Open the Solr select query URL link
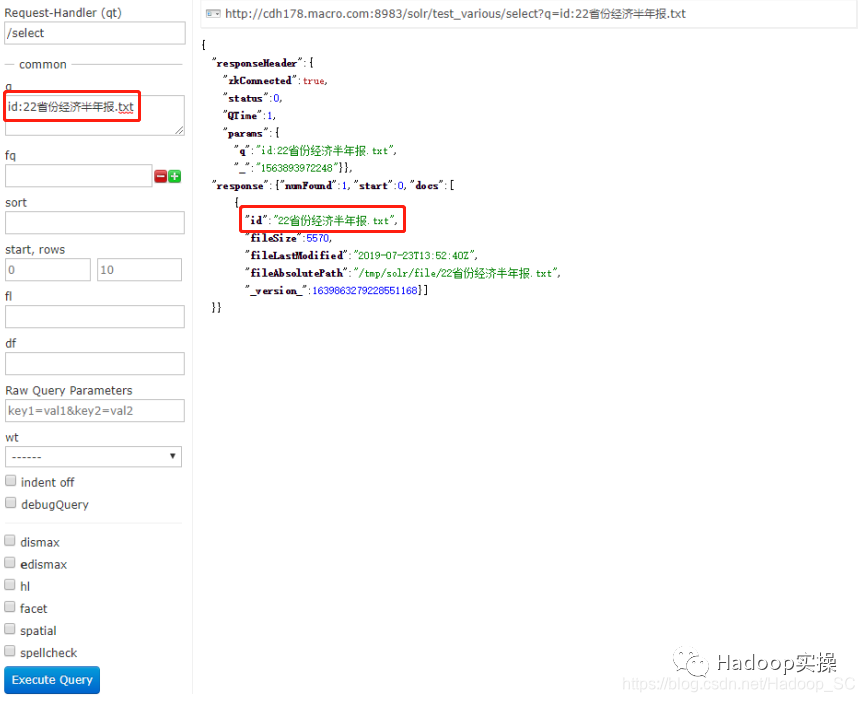The width and height of the screenshot is (864, 702). pyautogui.click(x=455, y=14)
